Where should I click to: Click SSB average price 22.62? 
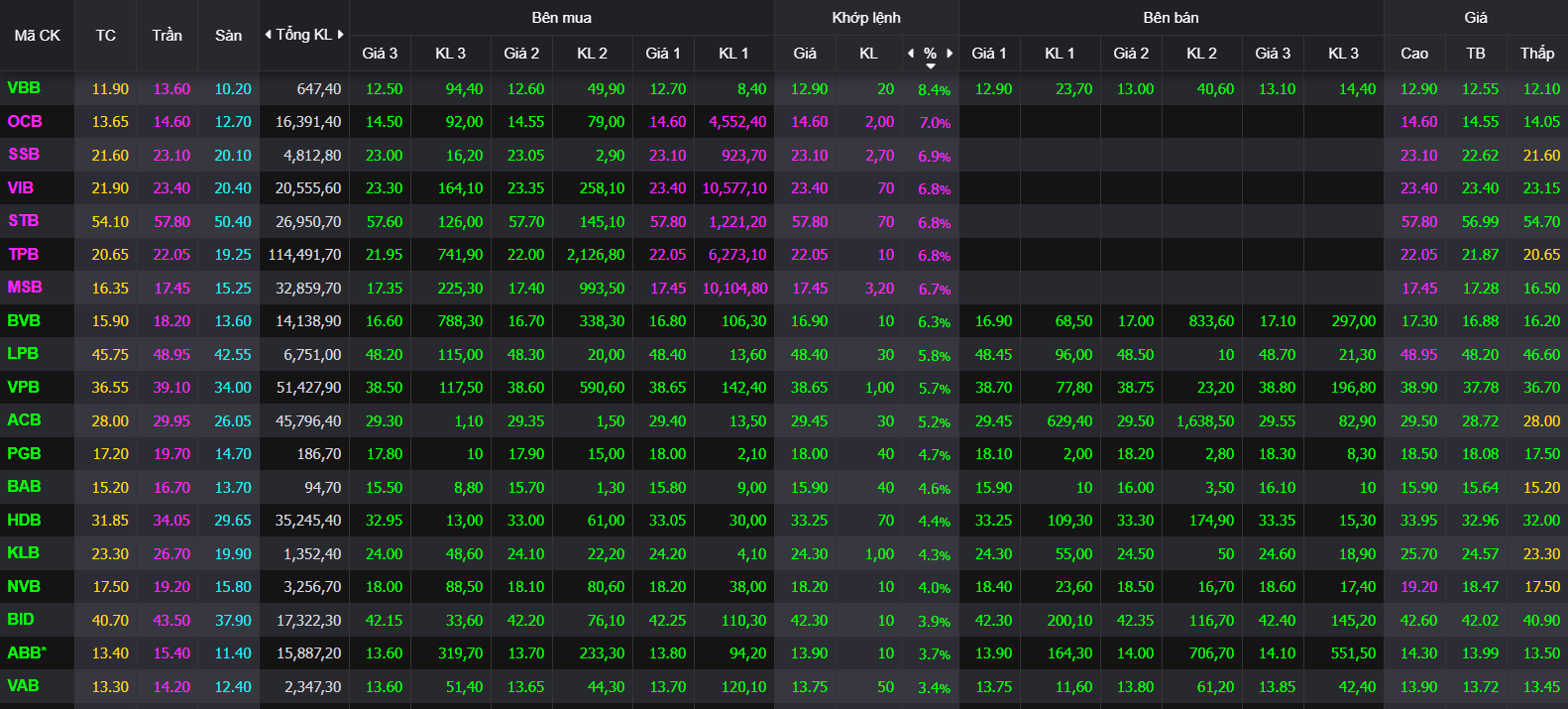point(1480,156)
